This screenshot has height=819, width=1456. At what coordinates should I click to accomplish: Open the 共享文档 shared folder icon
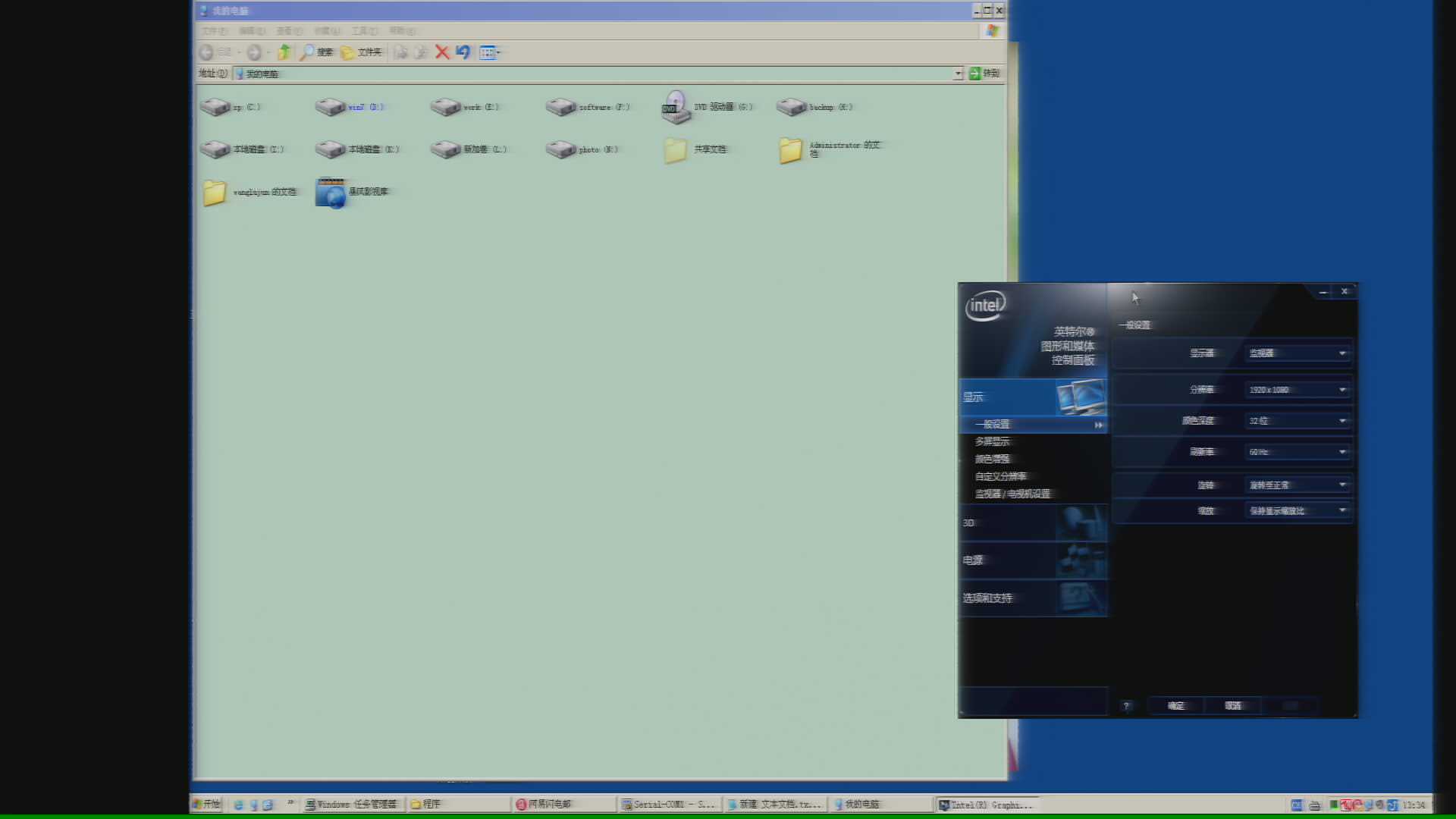pyautogui.click(x=676, y=150)
